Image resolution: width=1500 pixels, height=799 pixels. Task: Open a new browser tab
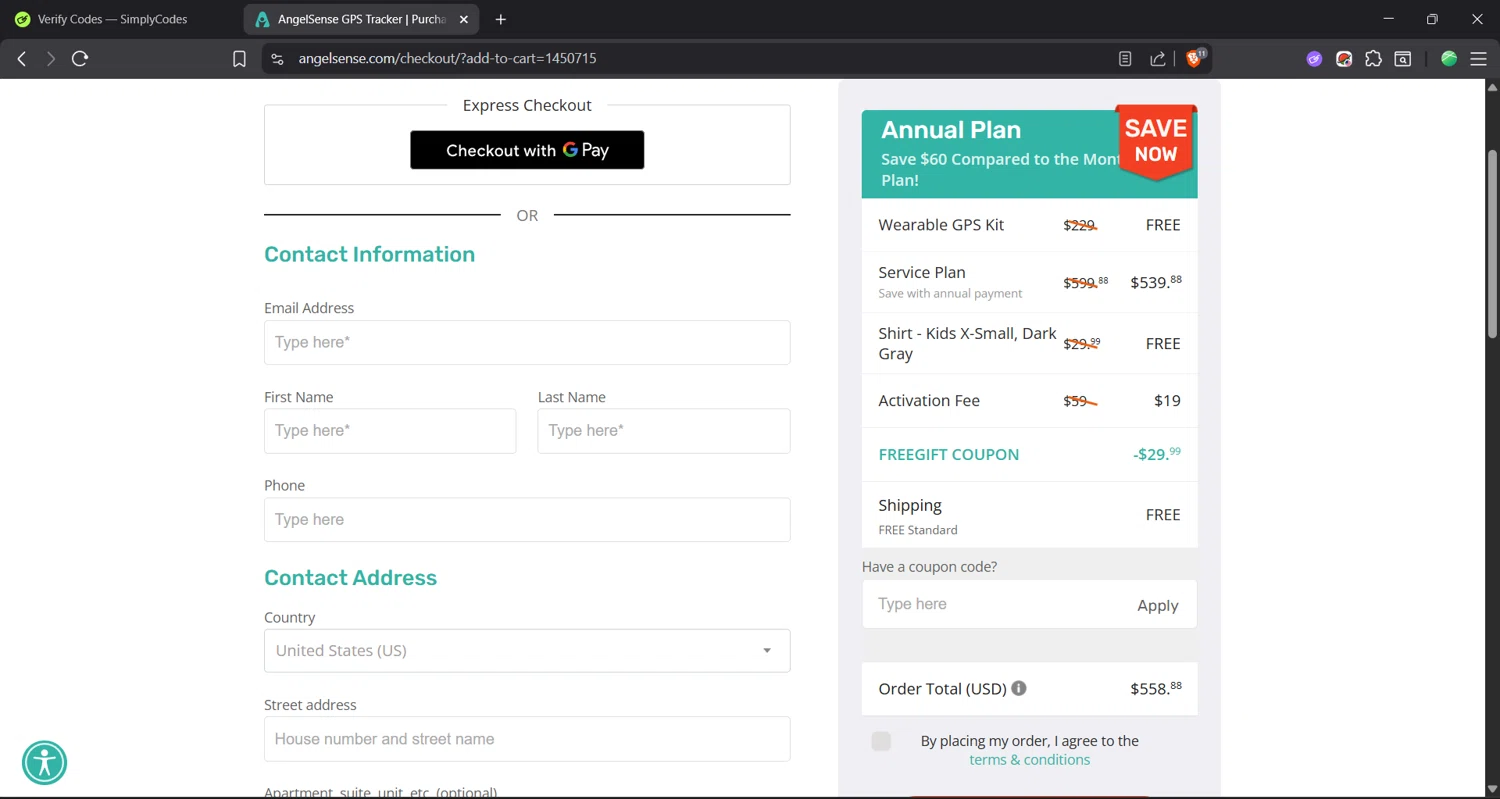pyautogui.click(x=500, y=19)
